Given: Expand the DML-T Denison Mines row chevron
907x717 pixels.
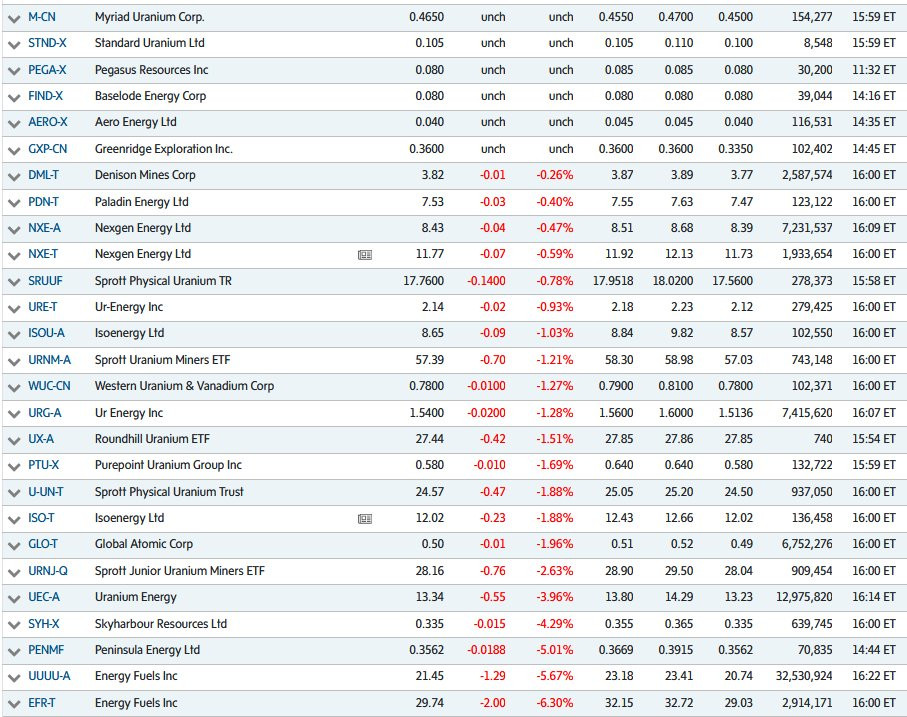Looking at the screenshot, I should coord(14,176).
